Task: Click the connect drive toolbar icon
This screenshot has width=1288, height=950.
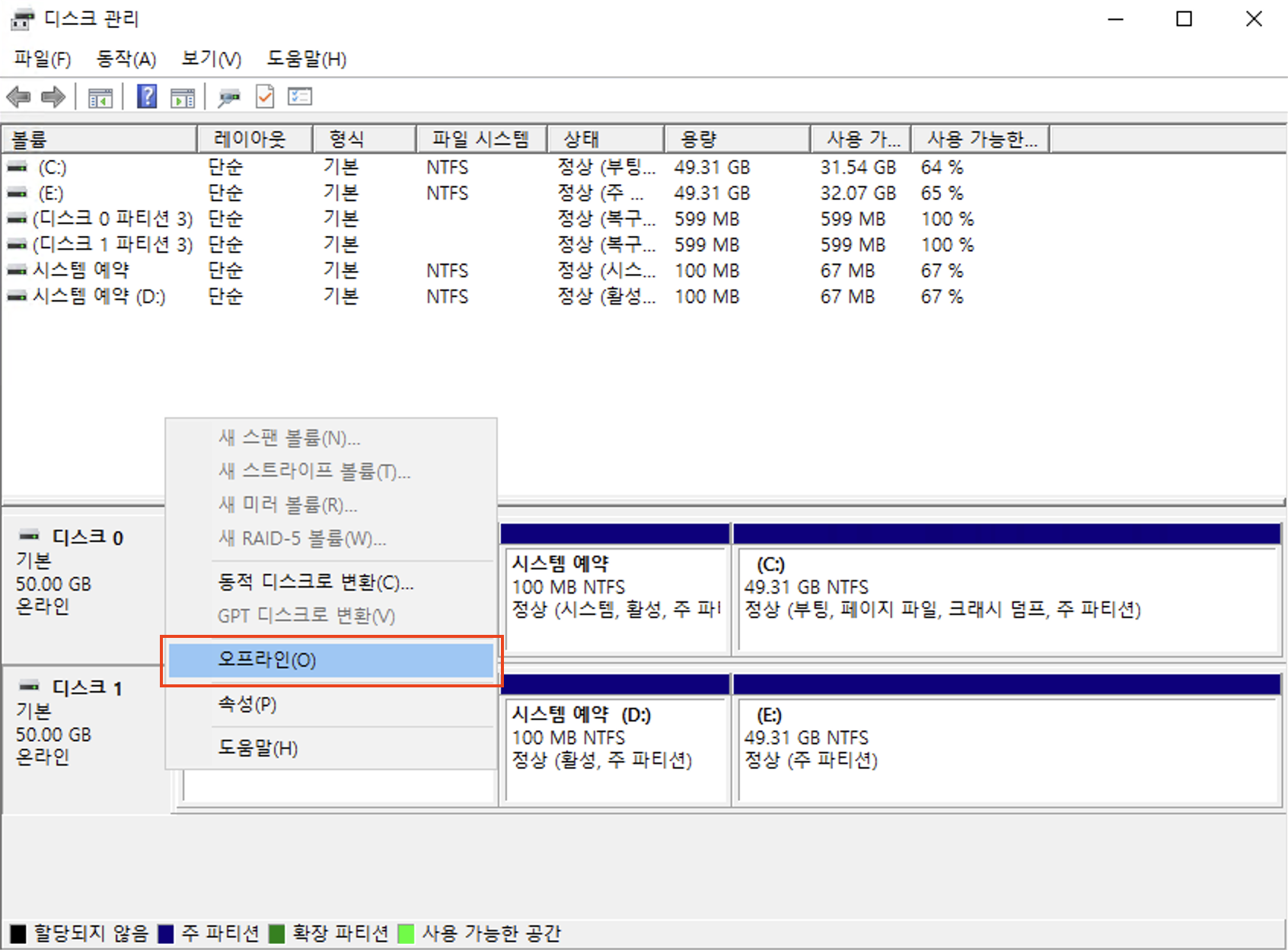Action: 228,97
